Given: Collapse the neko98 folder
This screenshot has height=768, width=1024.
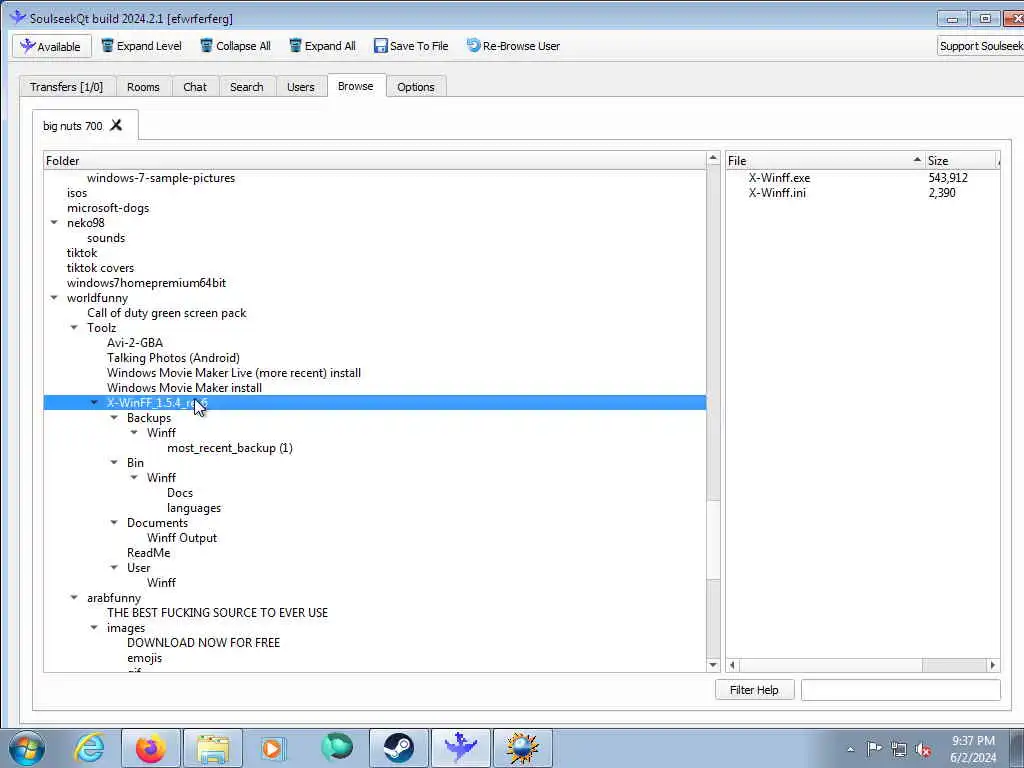Looking at the screenshot, I should click(x=54, y=223).
